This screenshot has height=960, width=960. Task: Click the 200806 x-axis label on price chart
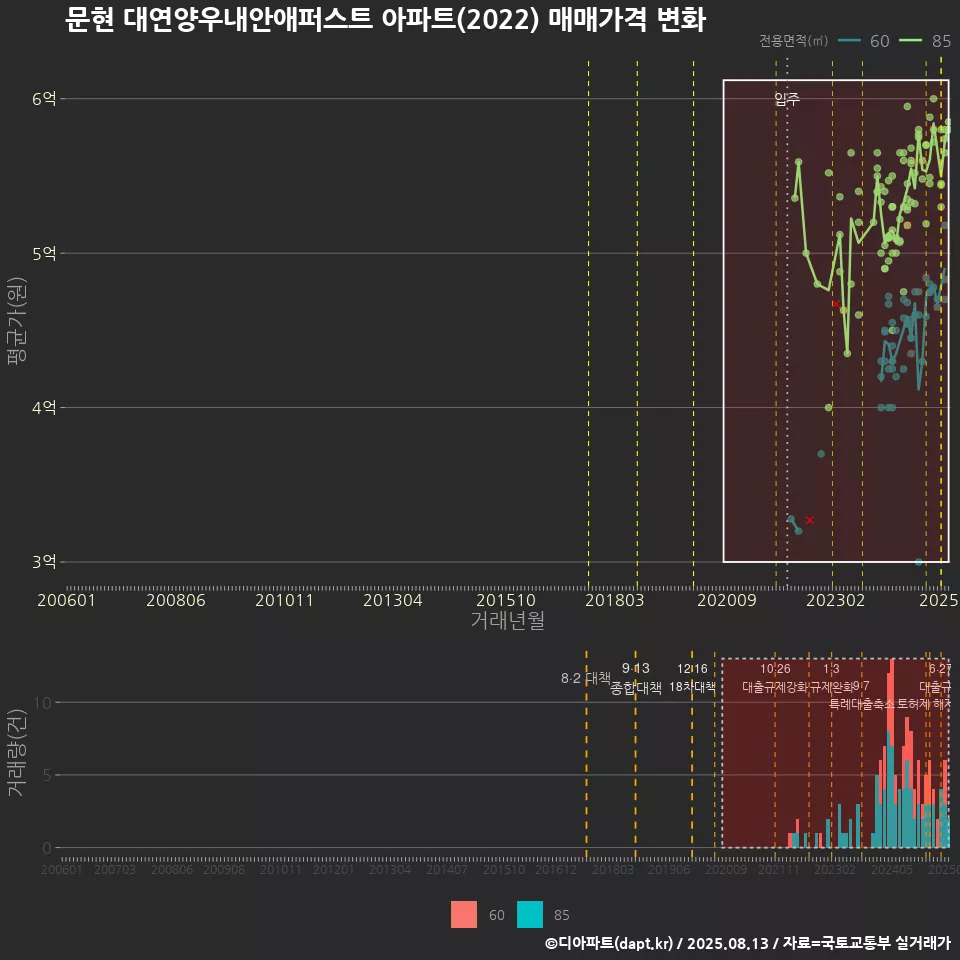(176, 600)
